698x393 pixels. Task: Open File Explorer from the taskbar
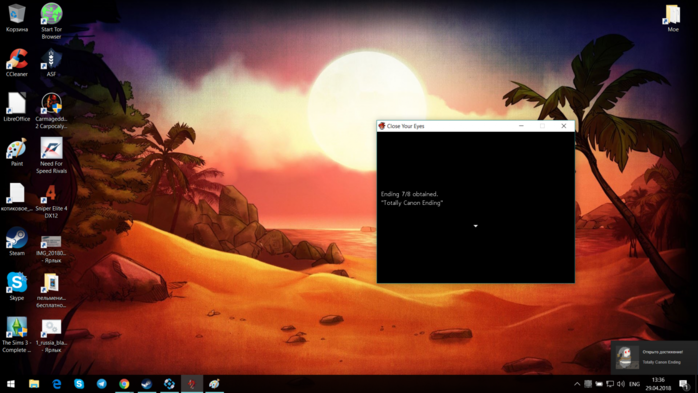pyautogui.click(x=34, y=384)
